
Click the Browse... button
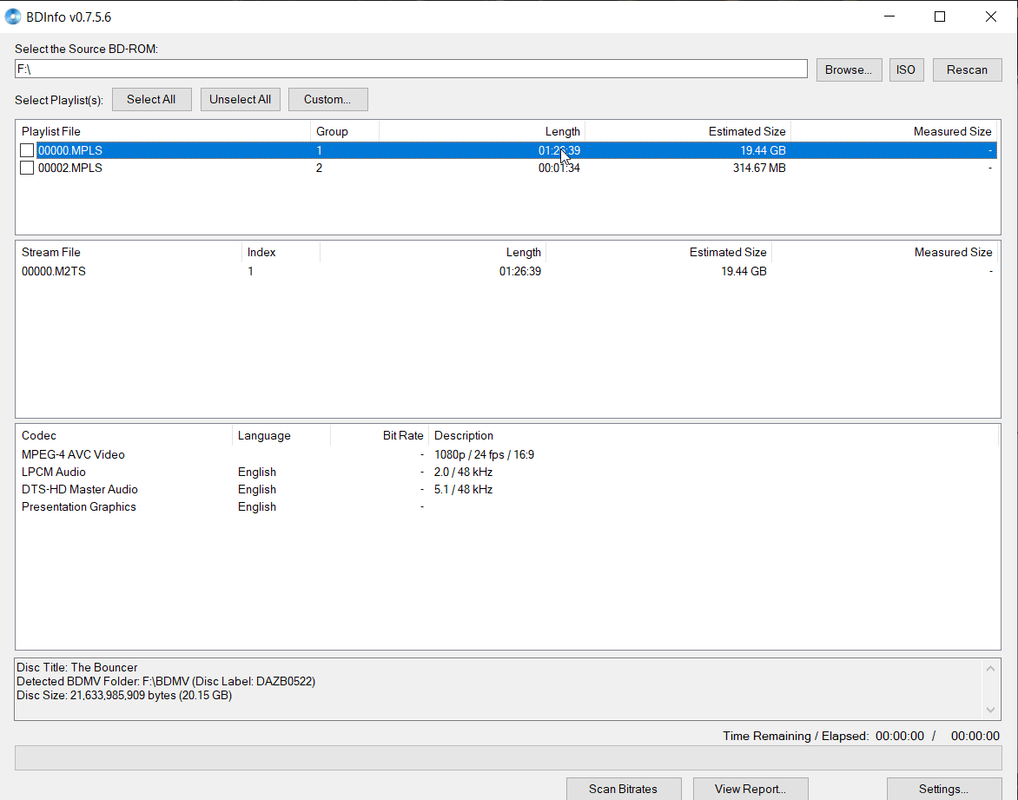click(x=849, y=69)
